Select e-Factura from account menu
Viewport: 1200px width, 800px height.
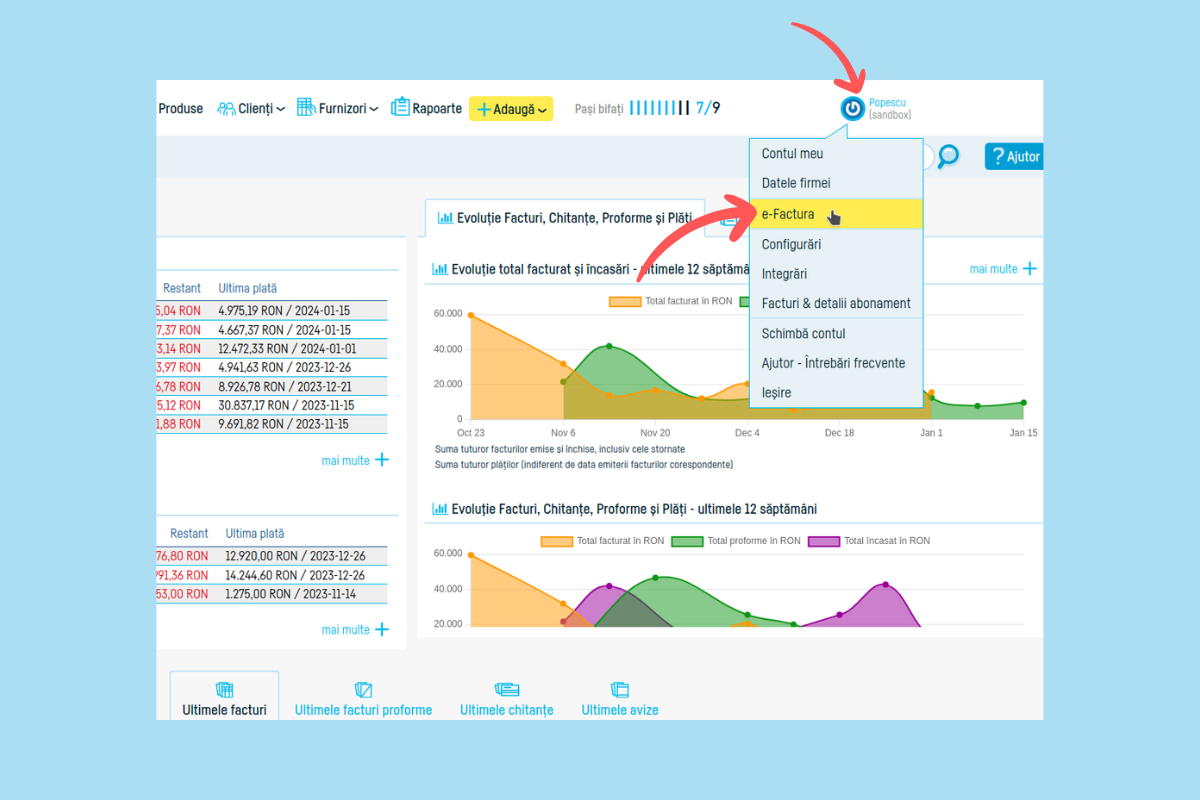[x=788, y=214]
